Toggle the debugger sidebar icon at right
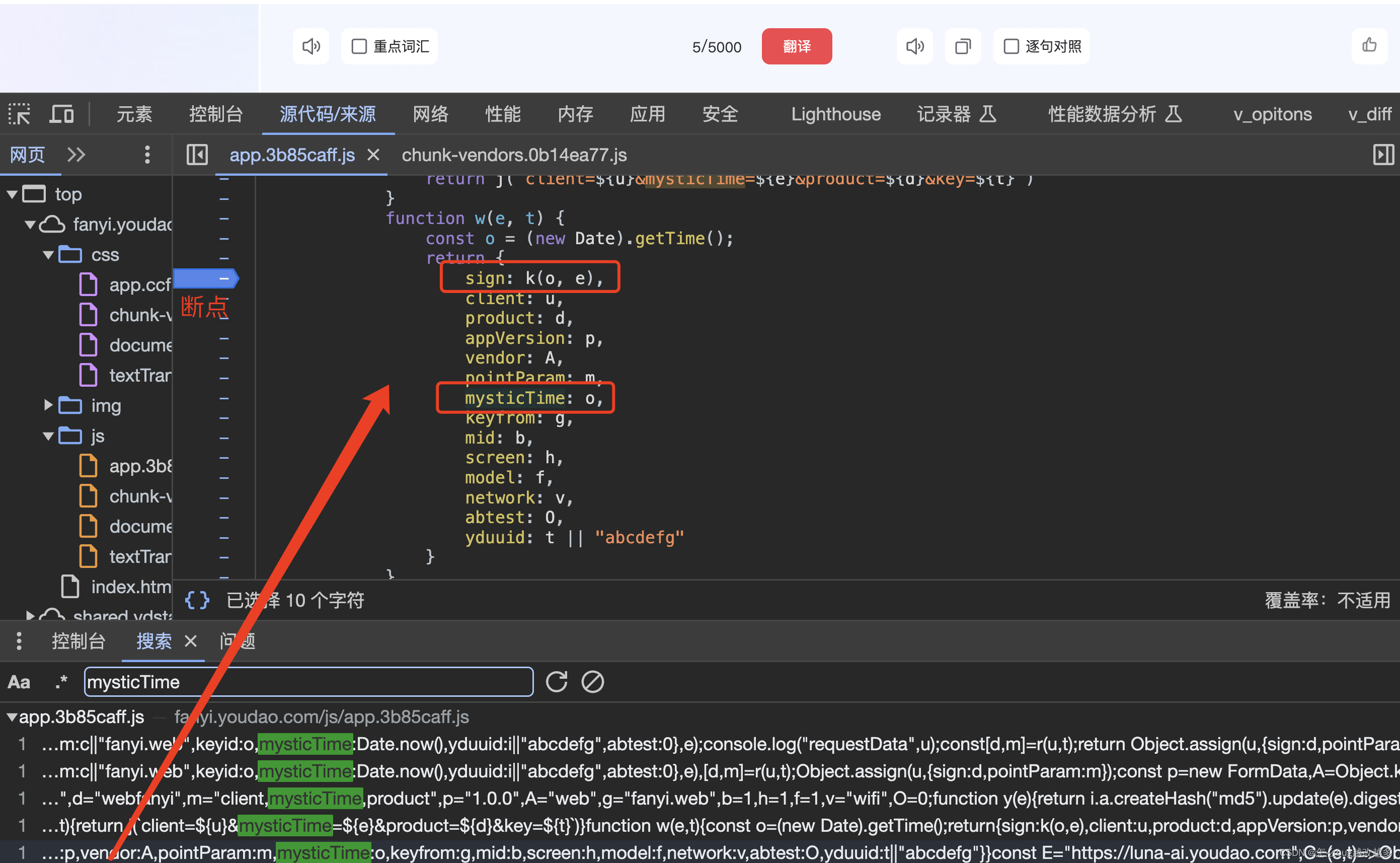This screenshot has width=1400, height=863. pyautogui.click(x=1383, y=155)
